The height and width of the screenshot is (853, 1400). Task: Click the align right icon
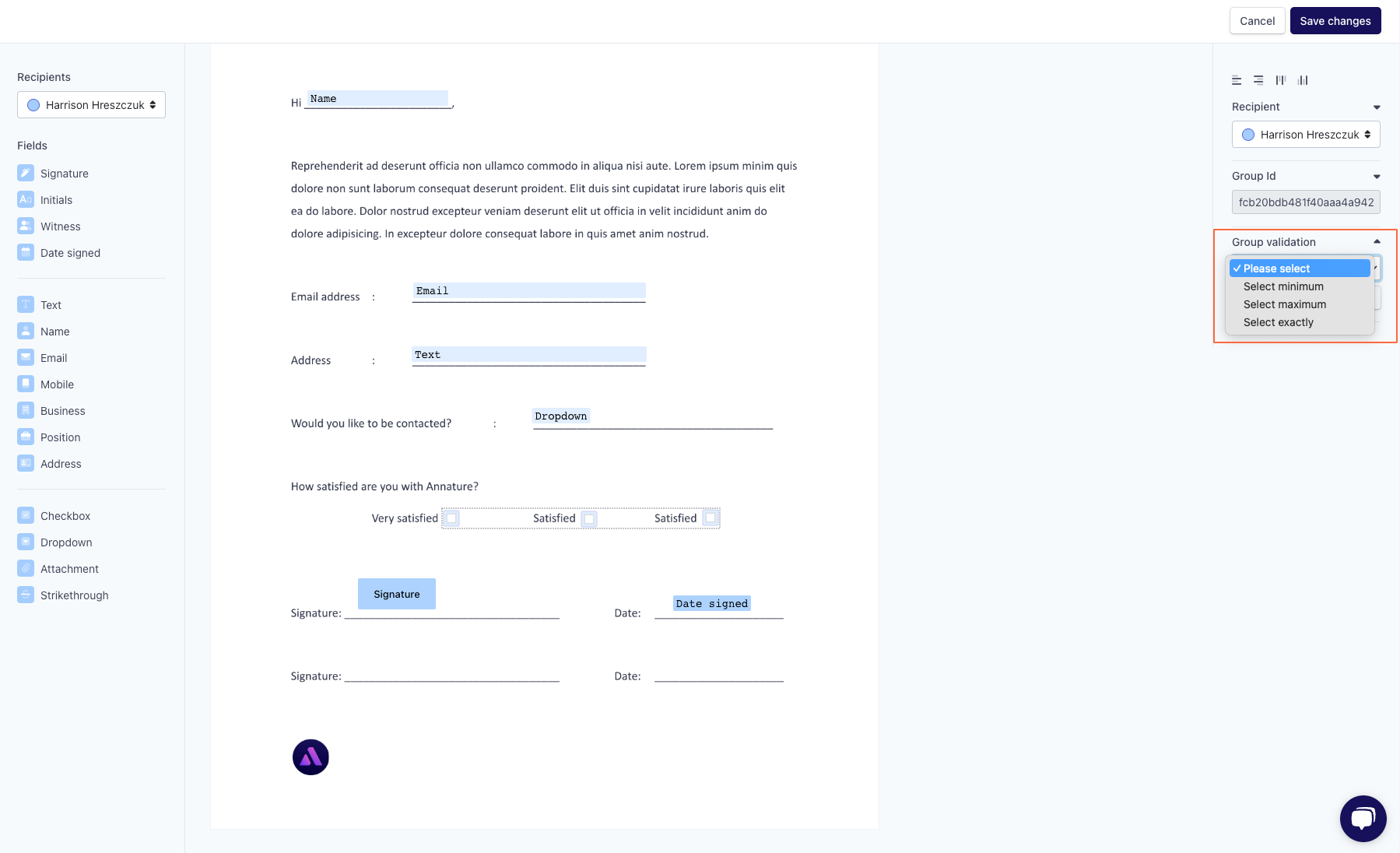click(x=1258, y=80)
